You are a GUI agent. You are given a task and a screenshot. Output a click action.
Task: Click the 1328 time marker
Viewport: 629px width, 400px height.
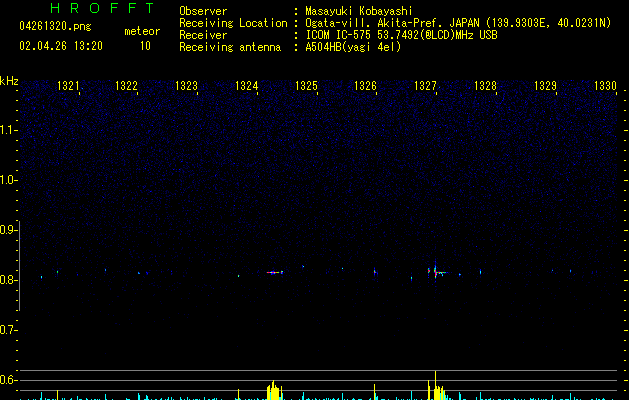pos(485,86)
